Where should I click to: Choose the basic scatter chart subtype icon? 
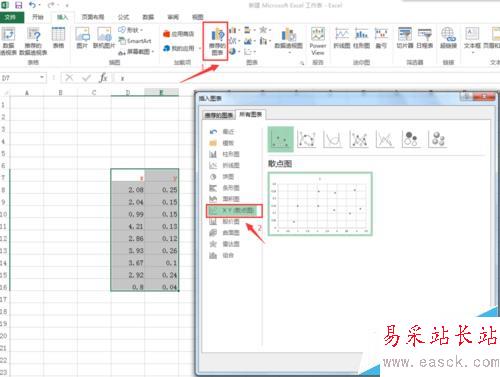281,139
